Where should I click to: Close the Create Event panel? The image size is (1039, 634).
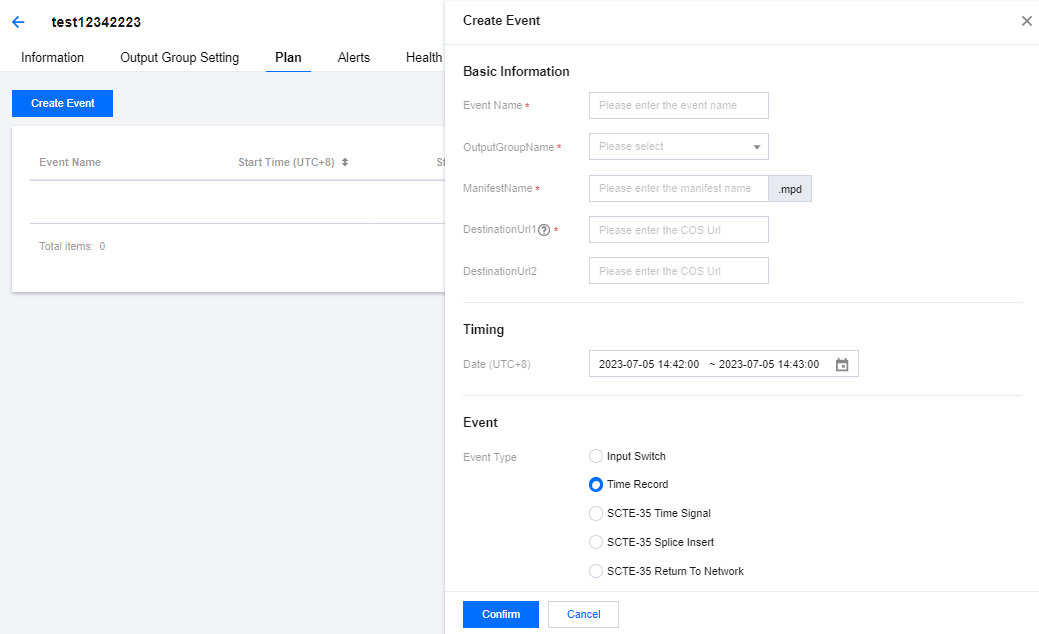1026,21
